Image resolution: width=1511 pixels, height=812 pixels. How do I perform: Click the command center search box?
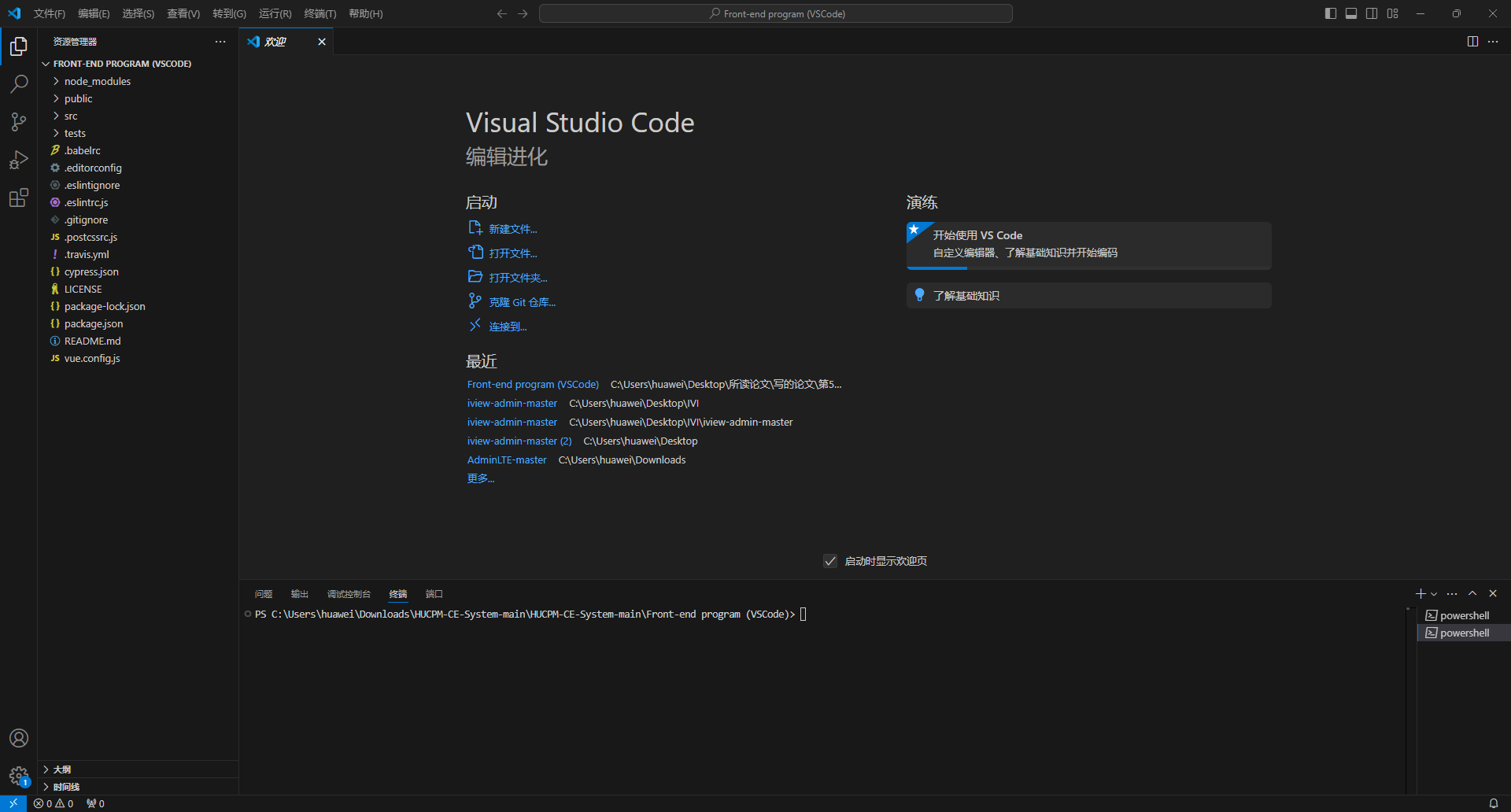[x=776, y=13]
